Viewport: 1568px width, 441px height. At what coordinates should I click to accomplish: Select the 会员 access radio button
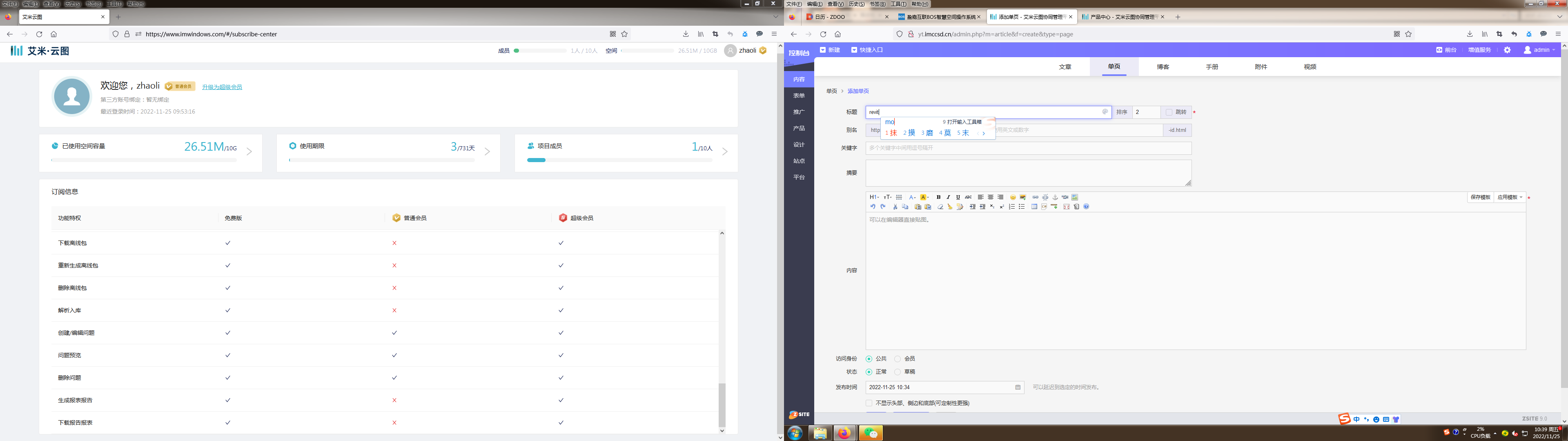[x=897, y=359]
